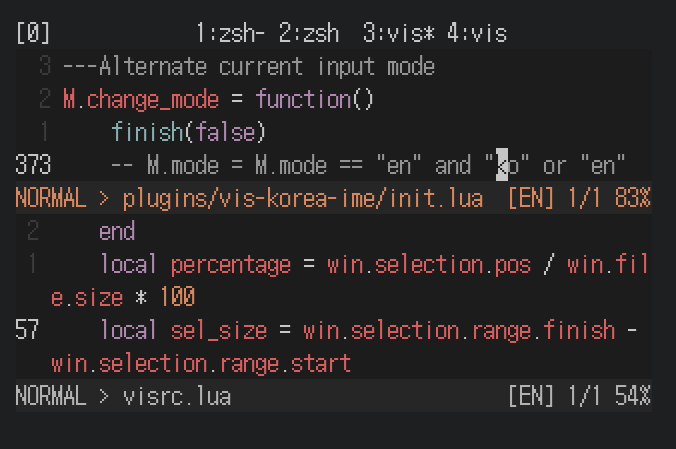
Task: Open tmux window 4:vis
Action: tap(477, 33)
